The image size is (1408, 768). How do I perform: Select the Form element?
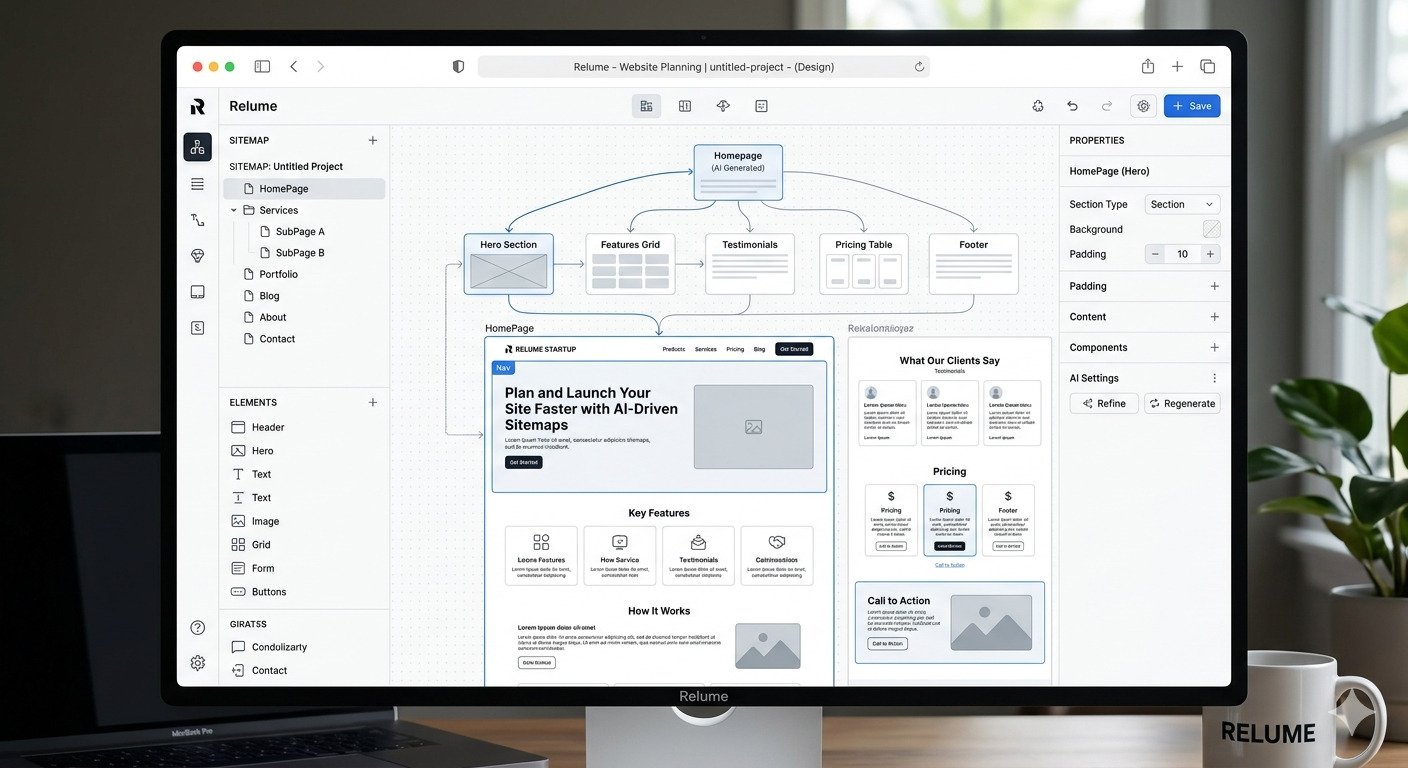coord(253,568)
